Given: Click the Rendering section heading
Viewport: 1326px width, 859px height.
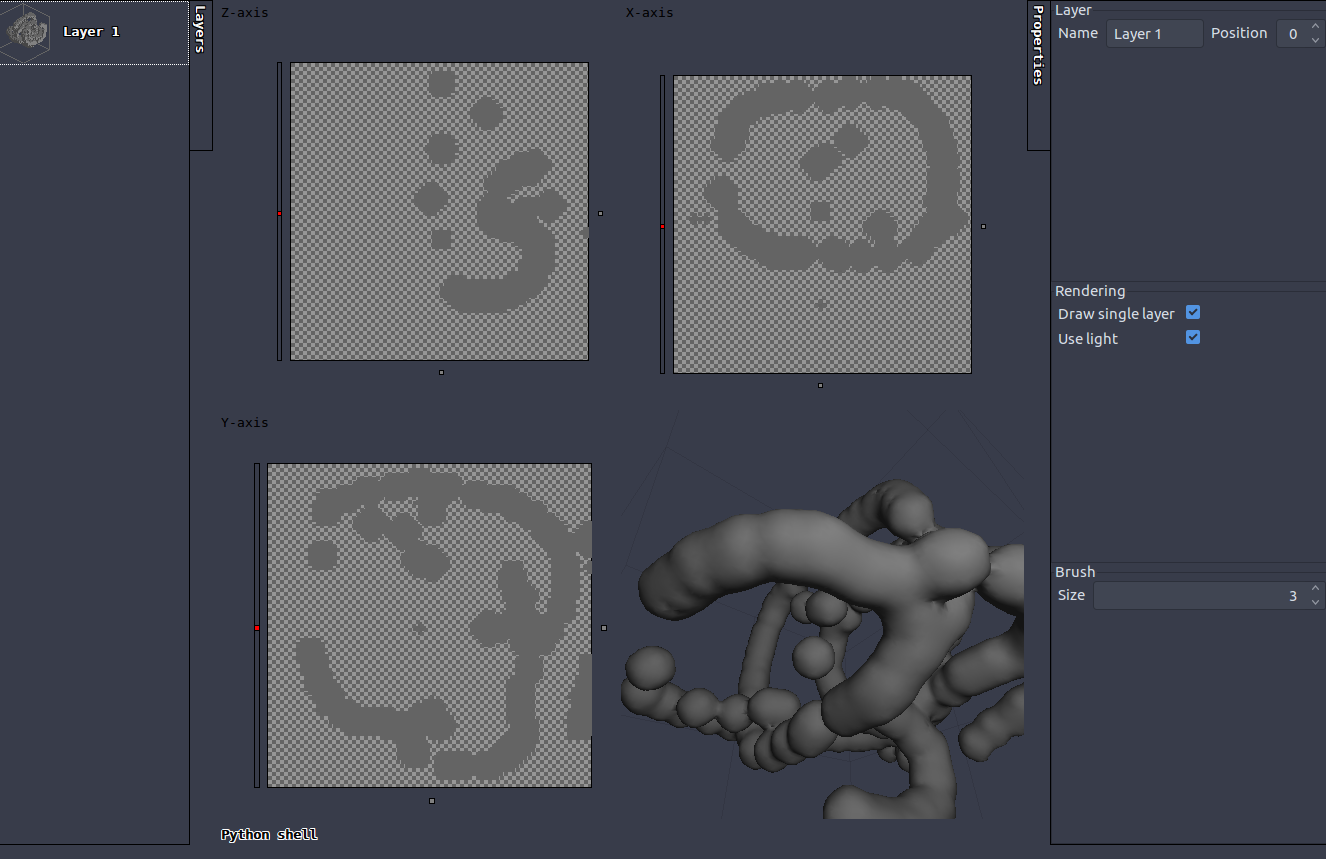Looking at the screenshot, I should [1090, 291].
